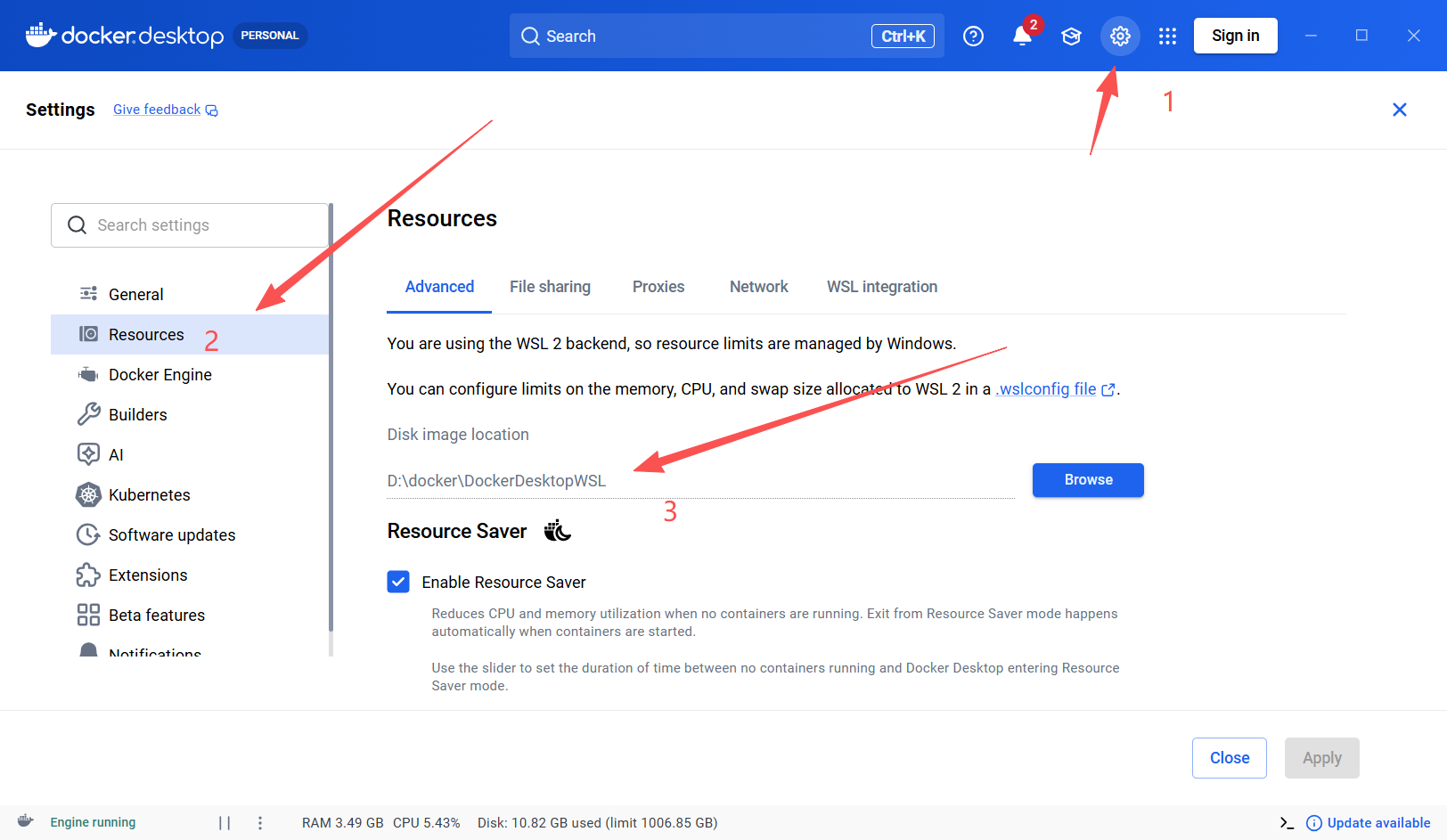Click the Builders wrench icon

88,414
